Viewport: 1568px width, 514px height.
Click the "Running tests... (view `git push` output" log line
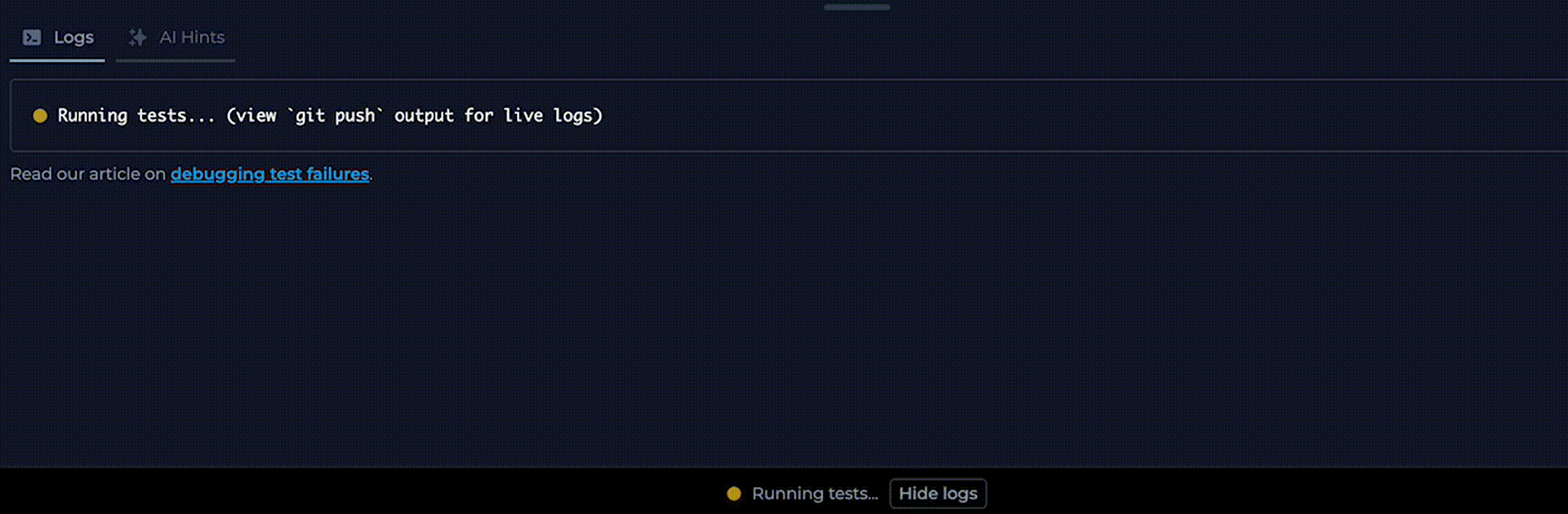pos(330,116)
